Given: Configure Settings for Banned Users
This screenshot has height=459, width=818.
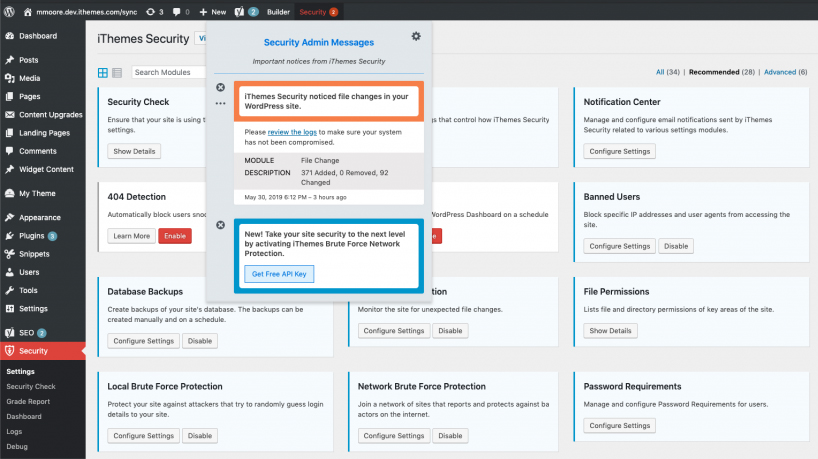Looking at the screenshot, I should click(619, 246).
